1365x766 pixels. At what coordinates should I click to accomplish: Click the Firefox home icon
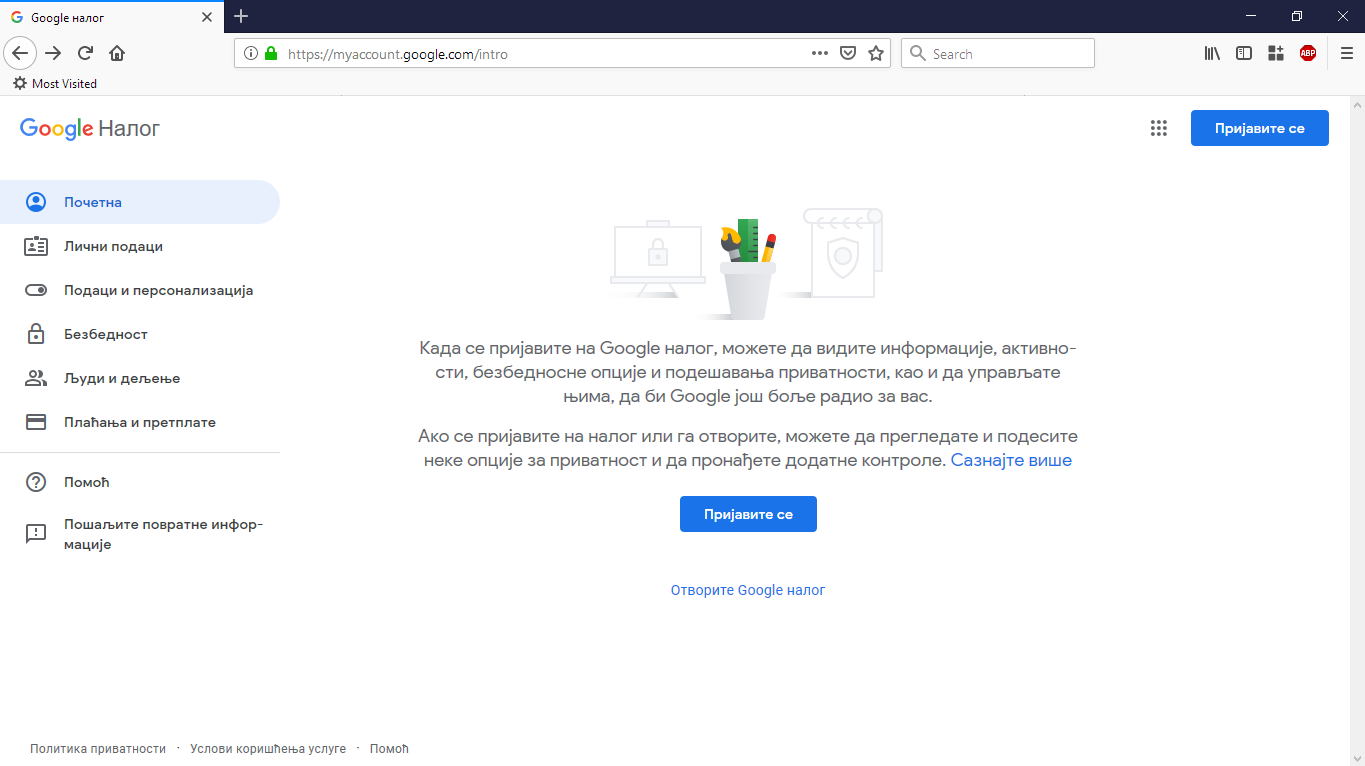click(x=117, y=54)
